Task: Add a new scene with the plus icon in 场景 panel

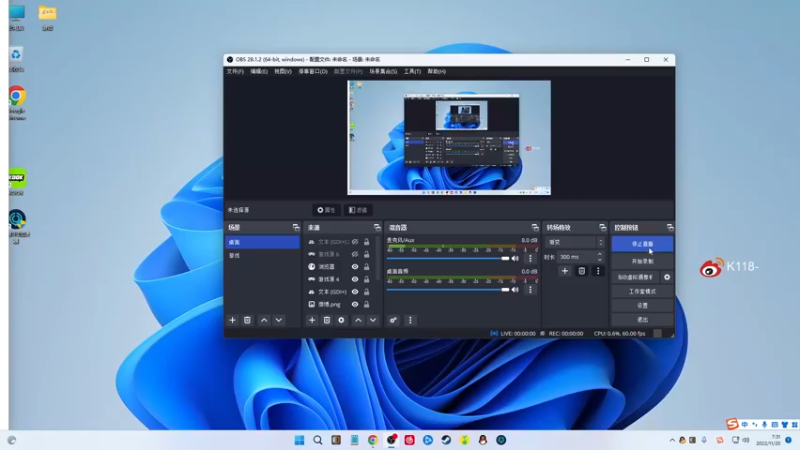Action: tap(232, 320)
